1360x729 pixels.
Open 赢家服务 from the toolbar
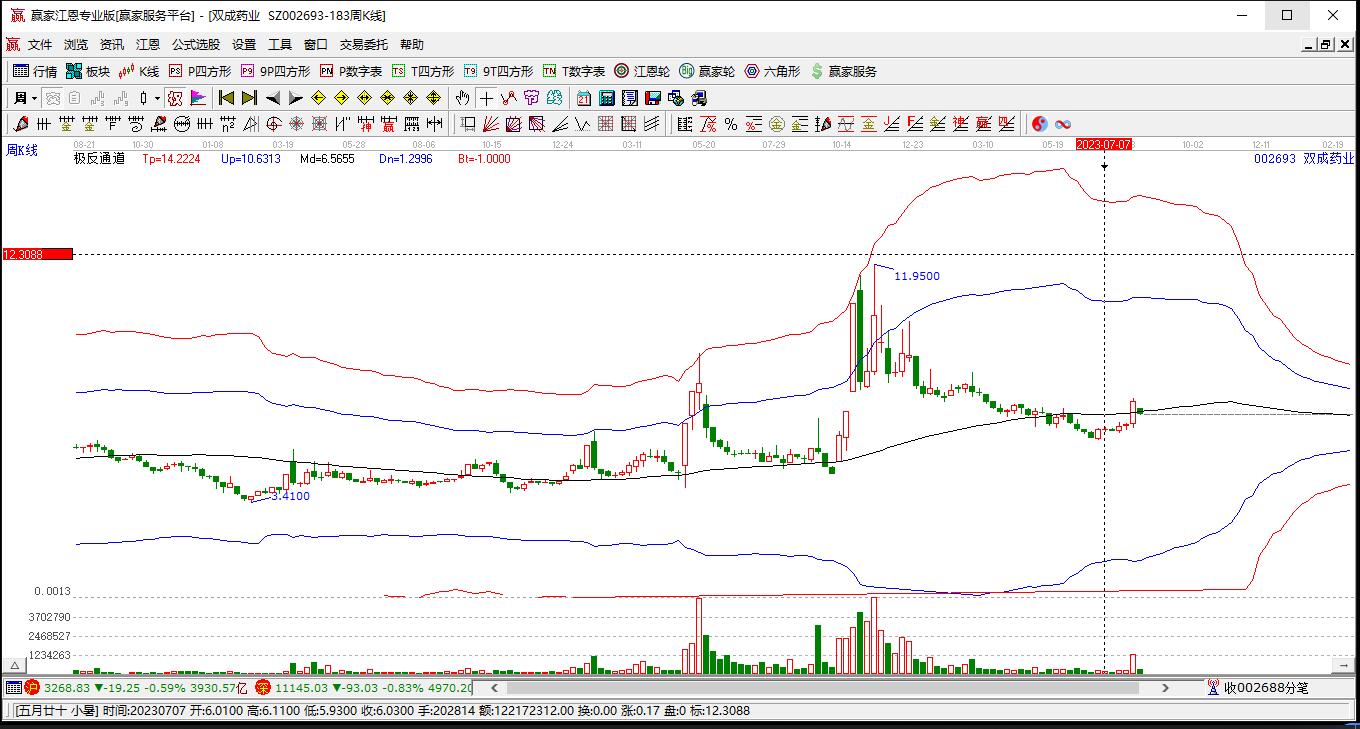click(844, 71)
